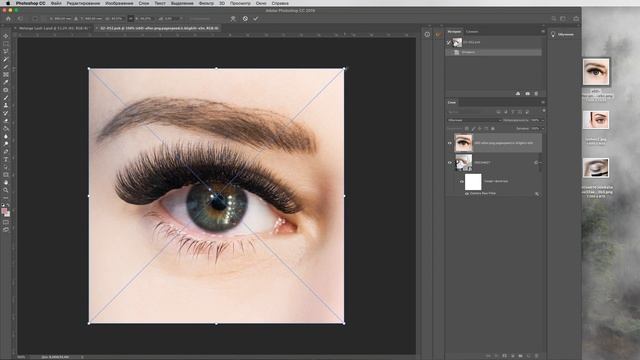Select the Hand tool
The width and height of the screenshot is (640, 360).
point(6,182)
